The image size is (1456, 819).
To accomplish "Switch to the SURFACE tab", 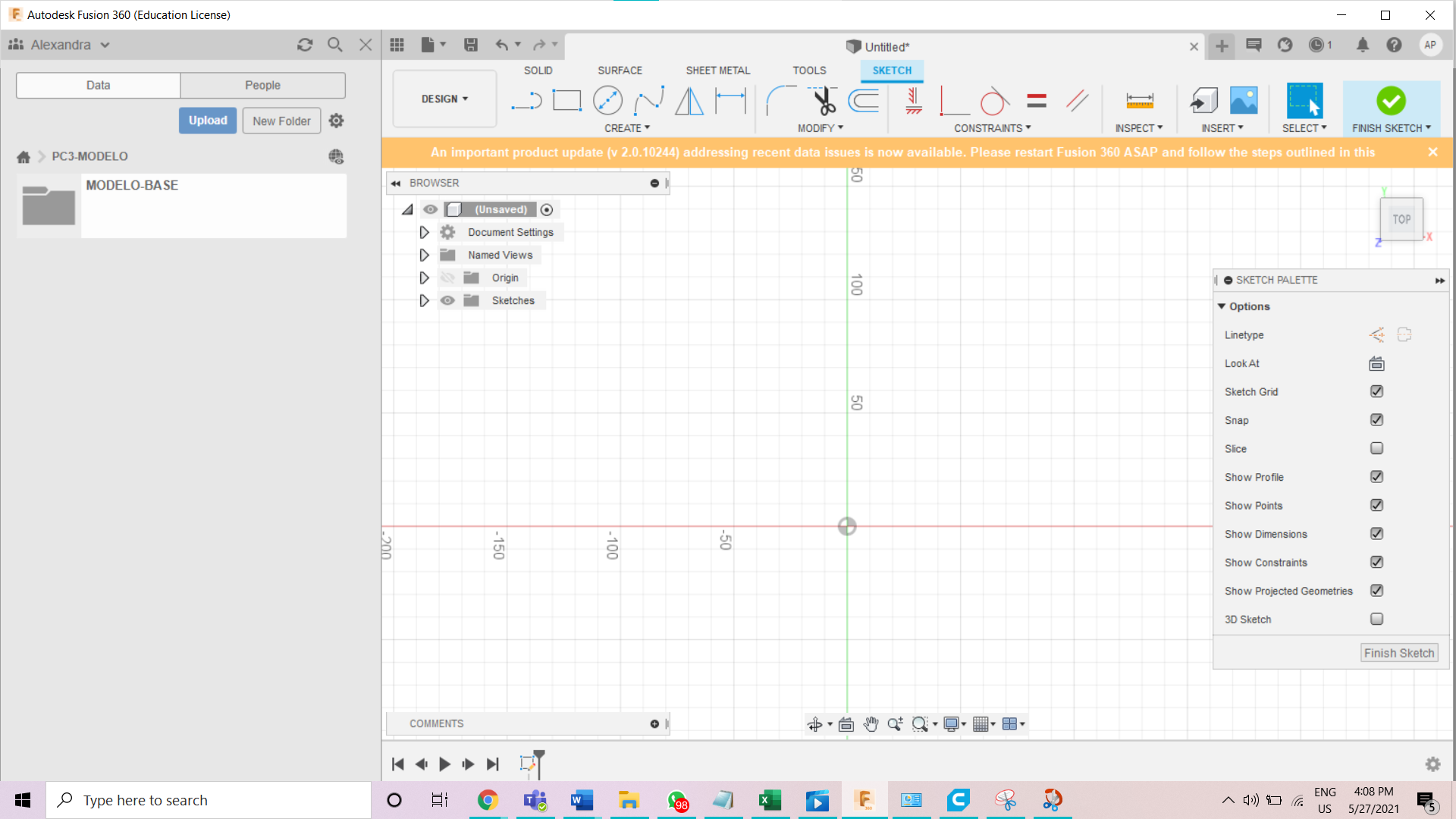I will click(x=620, y=70).
